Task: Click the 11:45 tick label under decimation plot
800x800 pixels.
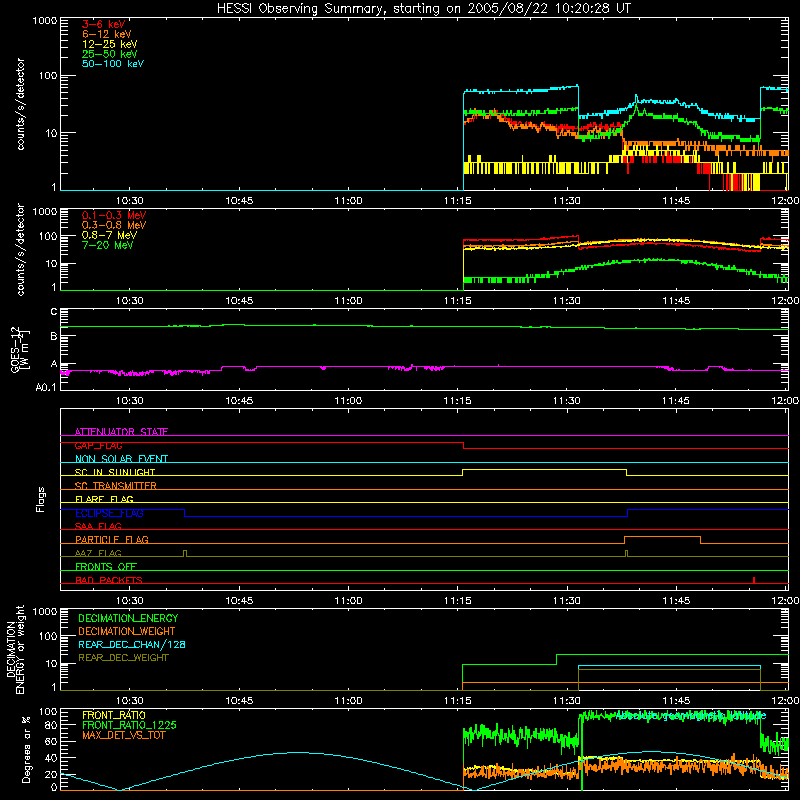Action: click(676, 701)
